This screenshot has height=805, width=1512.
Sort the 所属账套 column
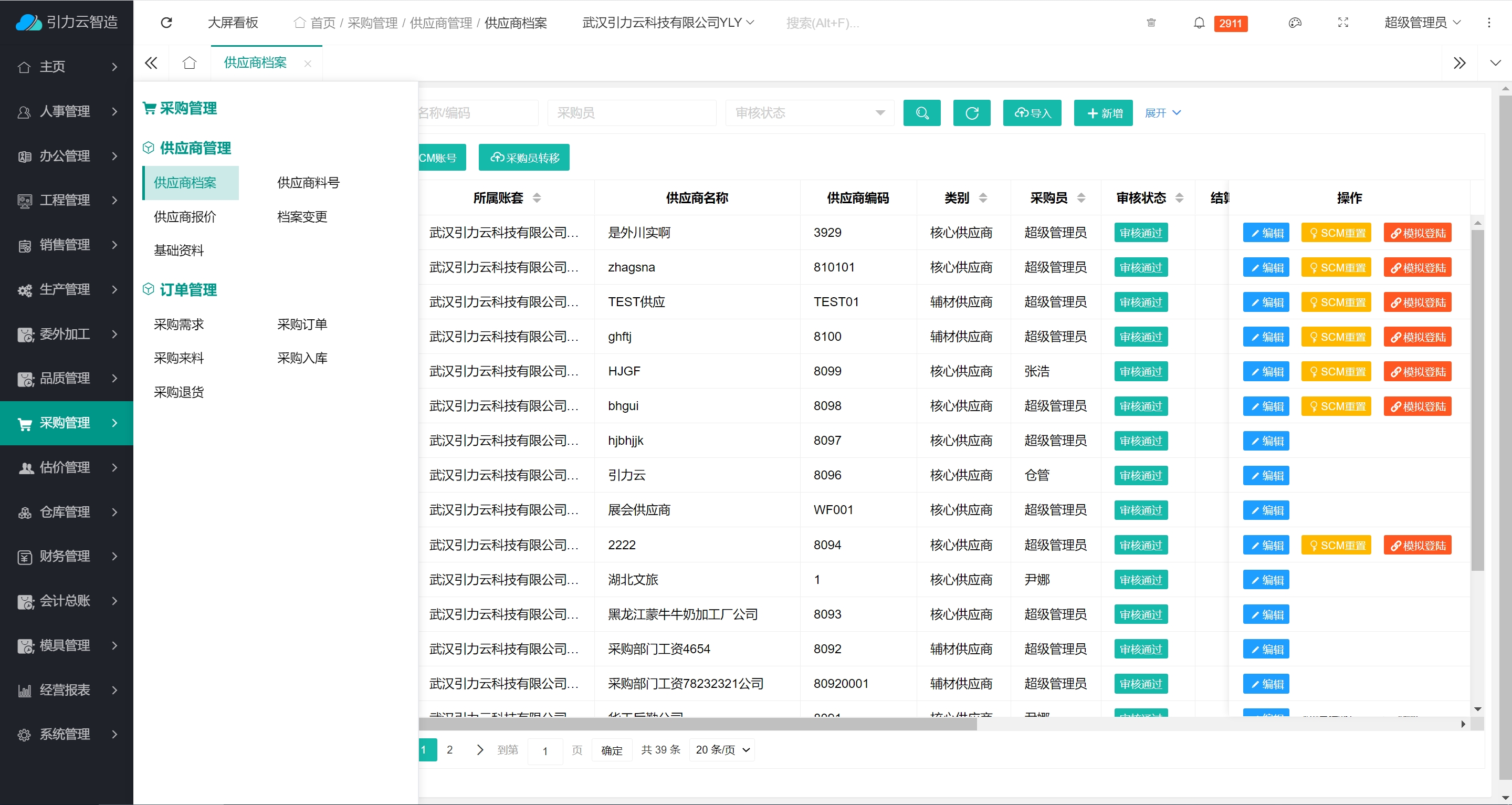(x=537, y=198)
